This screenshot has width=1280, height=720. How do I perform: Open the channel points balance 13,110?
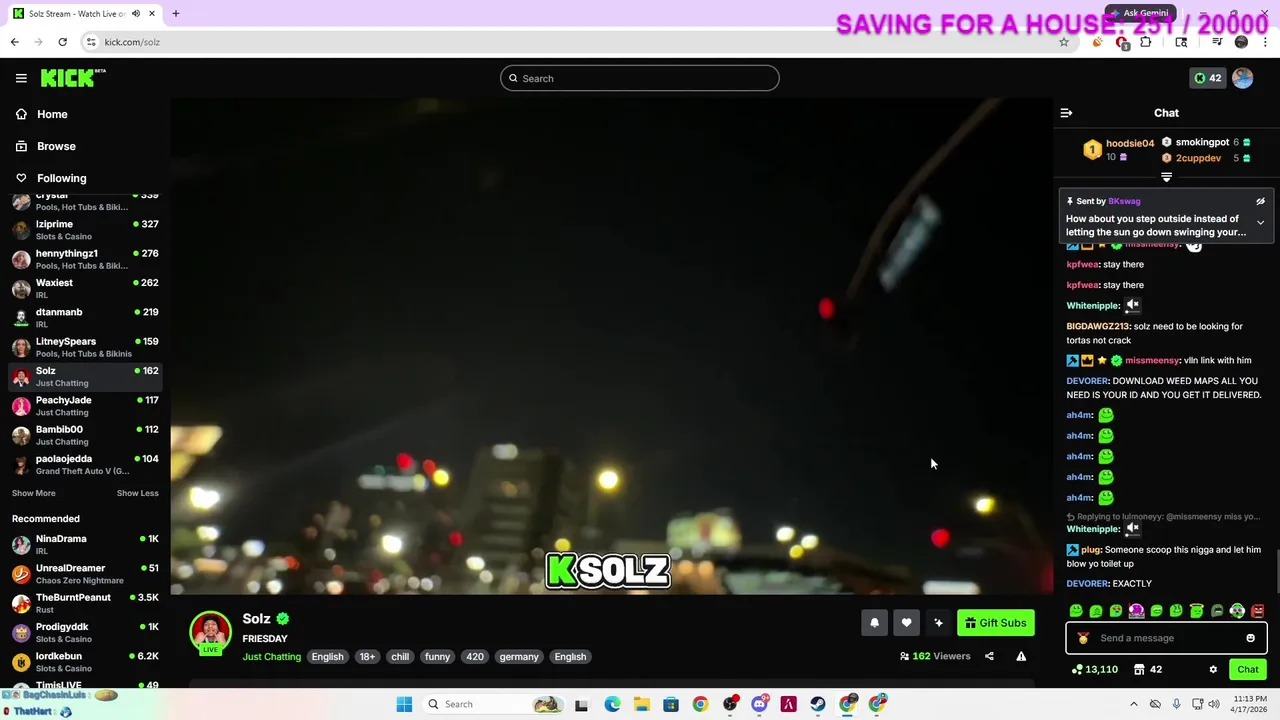point(1094,669)
